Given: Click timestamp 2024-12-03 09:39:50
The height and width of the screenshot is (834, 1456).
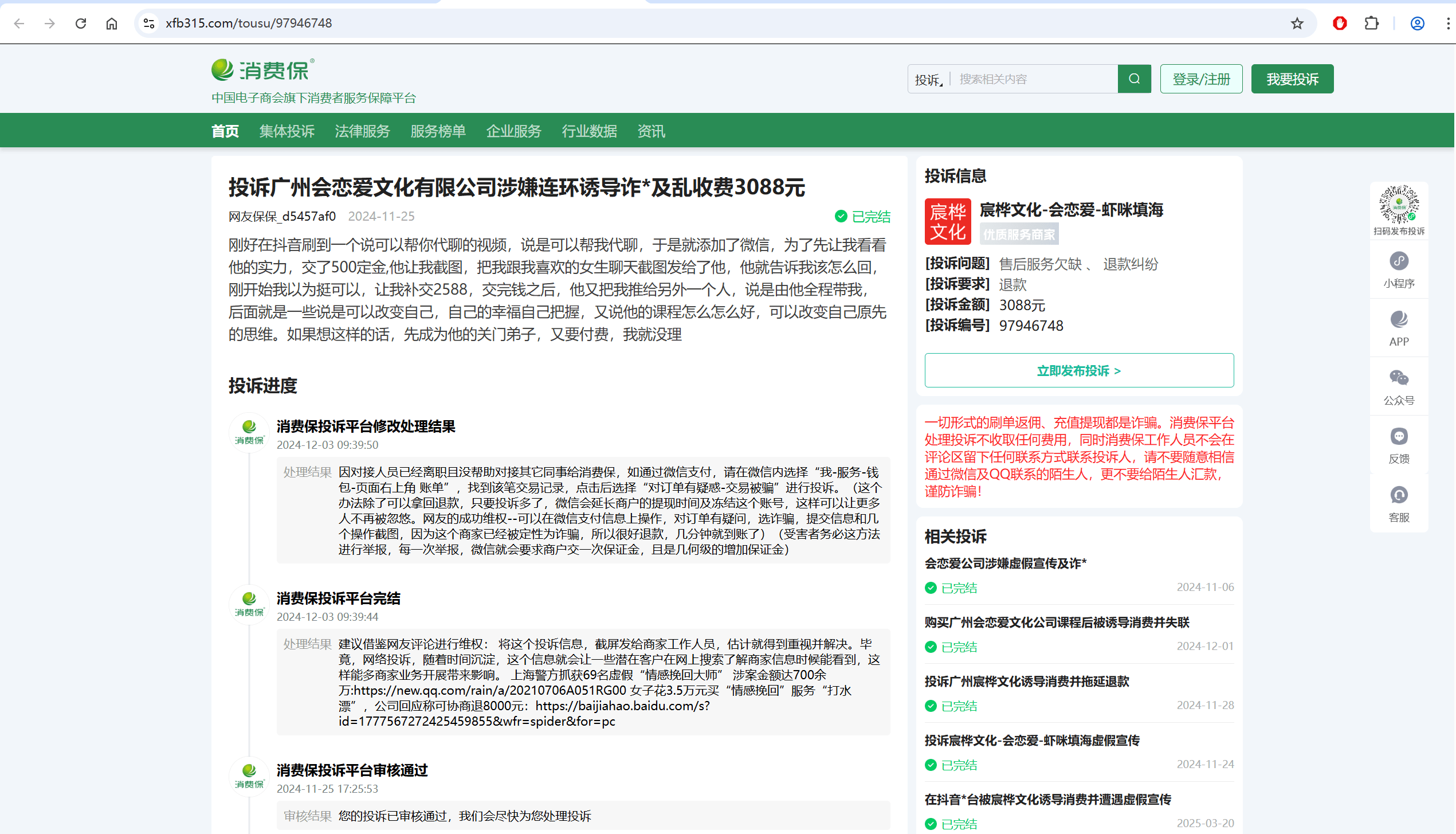Looking at the screenshot, I should click(328, 445).
